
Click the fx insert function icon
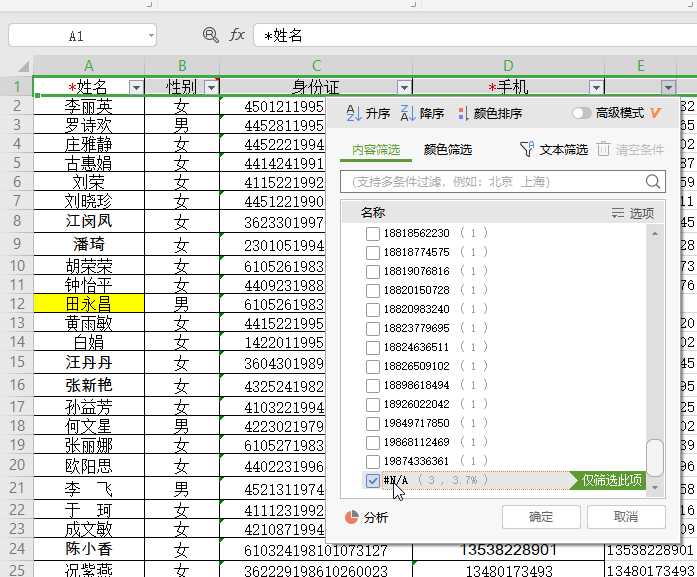236,35
